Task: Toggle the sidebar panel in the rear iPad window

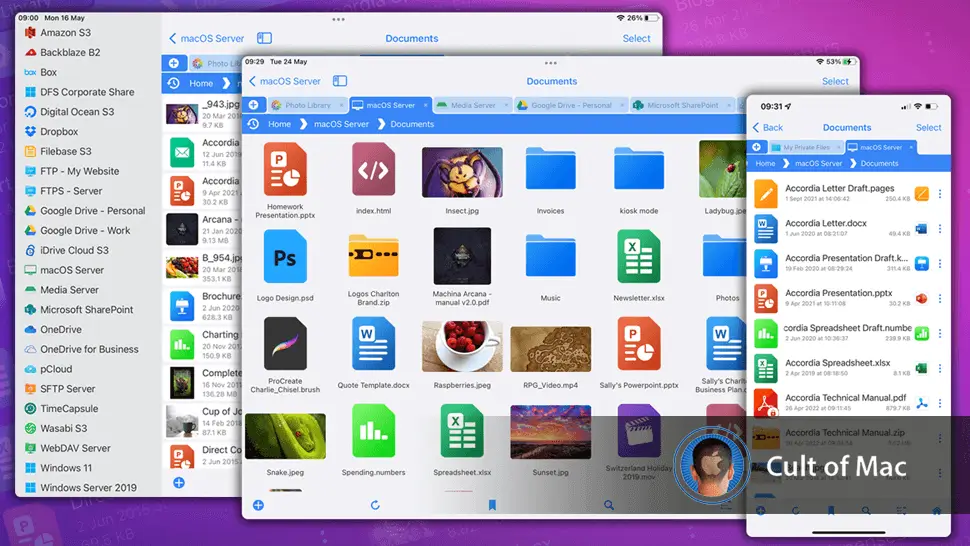Action: pos(264,38)
